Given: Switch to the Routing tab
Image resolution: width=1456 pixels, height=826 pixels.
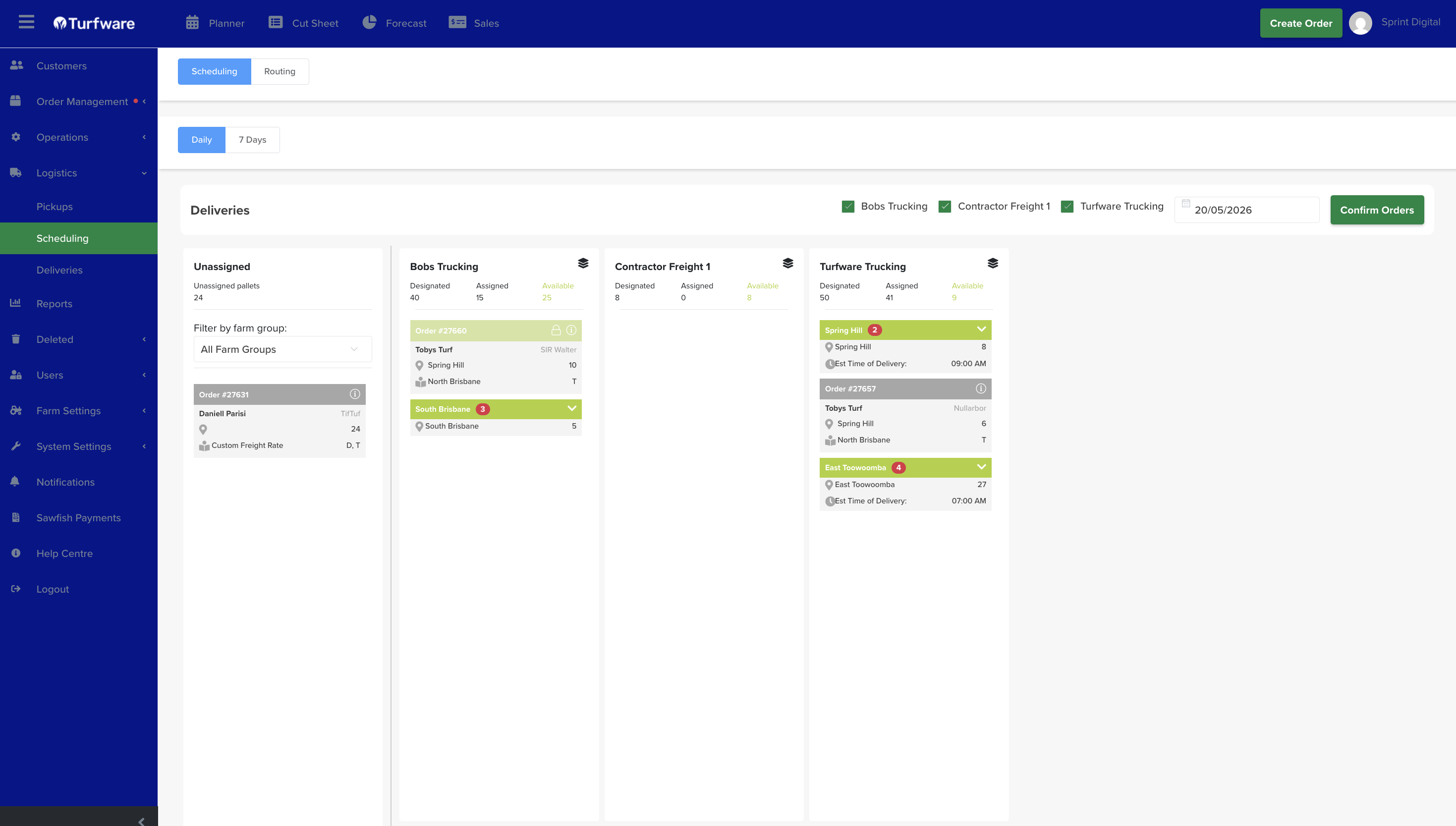Looking at the screenshot, I should point(280,71).
